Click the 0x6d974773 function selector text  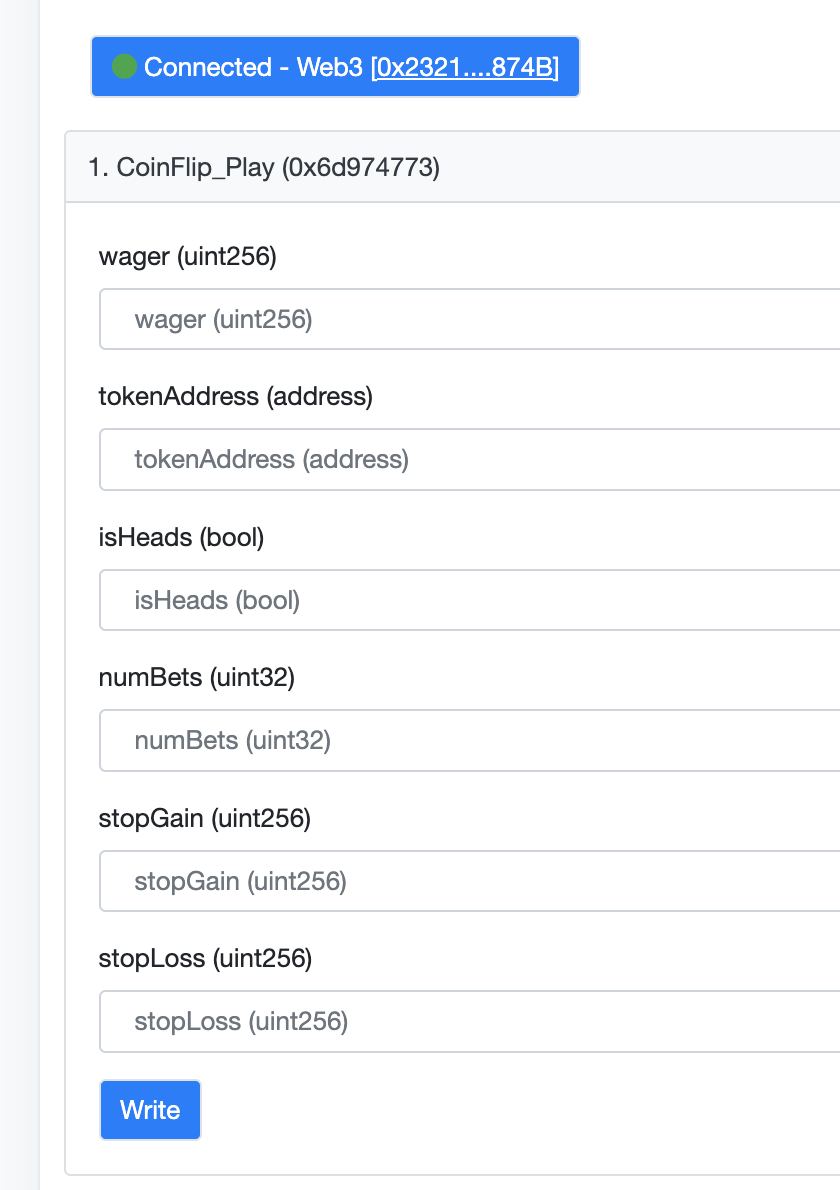click(x=361, y=167)
